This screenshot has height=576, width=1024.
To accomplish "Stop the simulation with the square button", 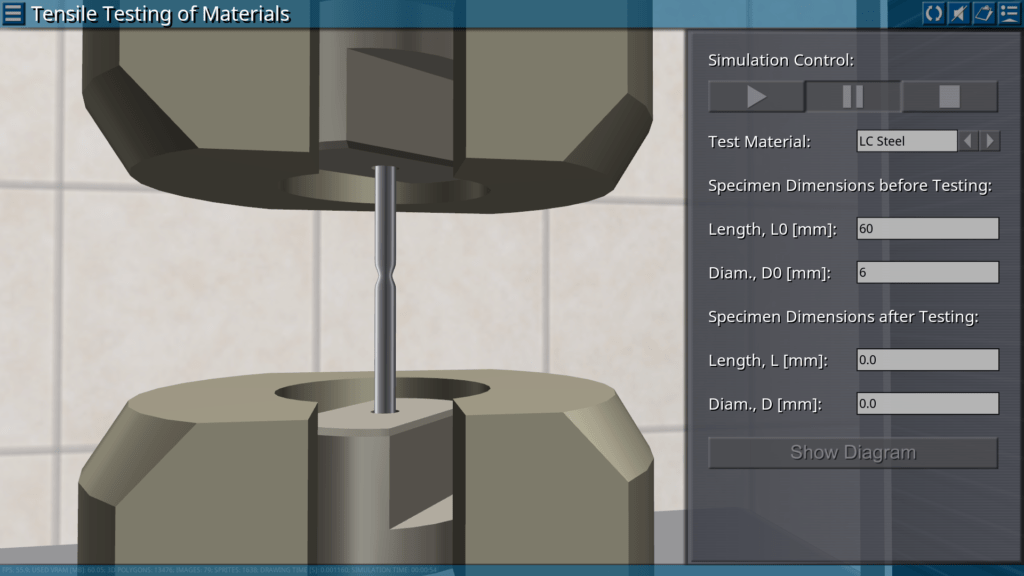I will click(949, 97).
